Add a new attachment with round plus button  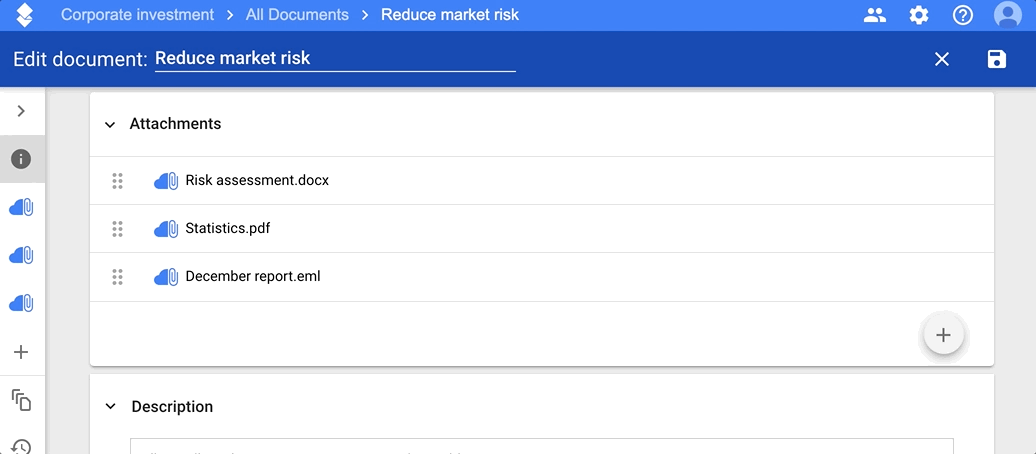point(944,335)
